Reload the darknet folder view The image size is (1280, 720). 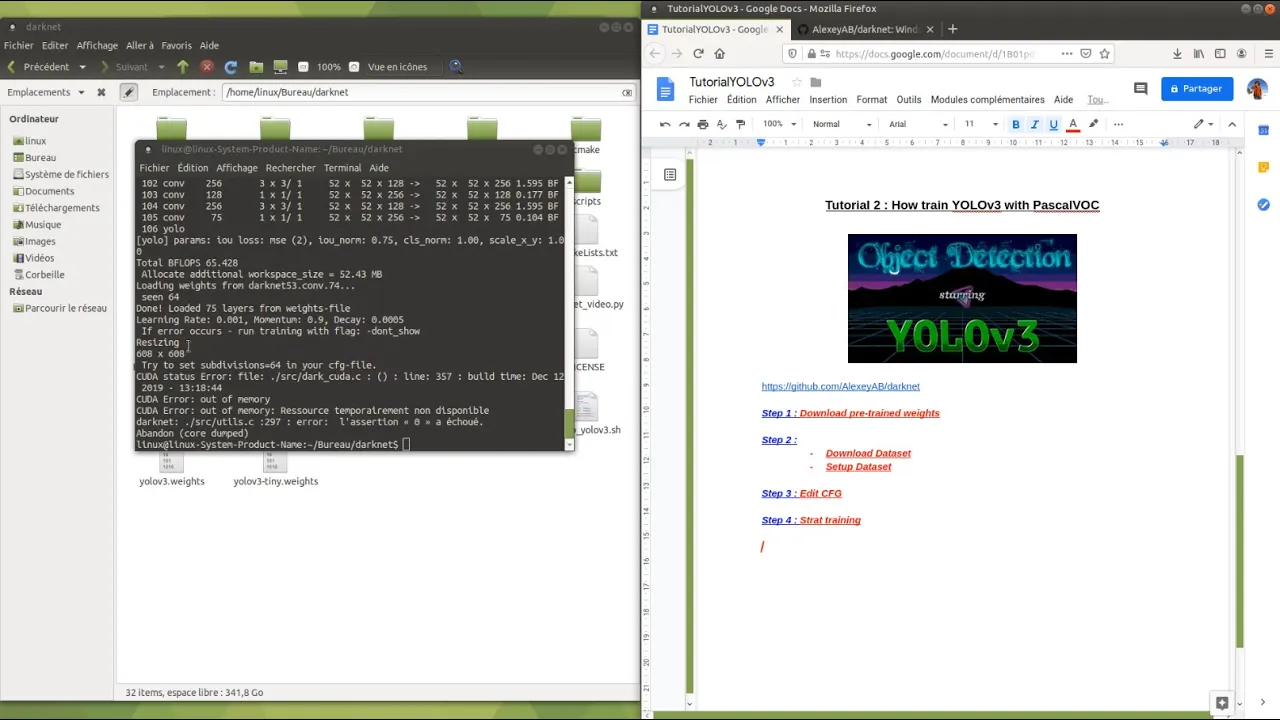pos(231,67)
